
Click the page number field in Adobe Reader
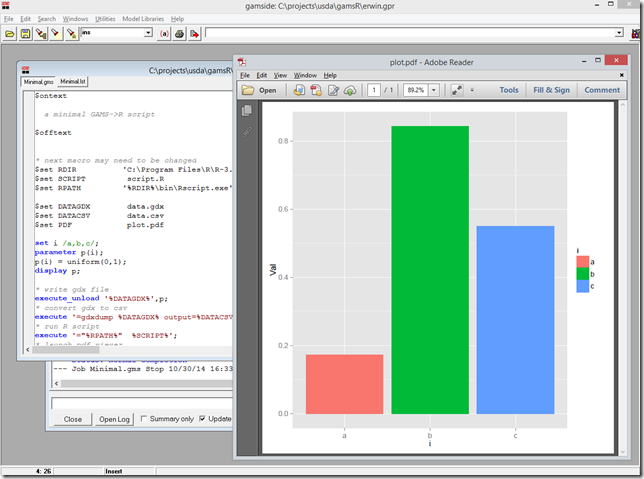coord(374,90)
